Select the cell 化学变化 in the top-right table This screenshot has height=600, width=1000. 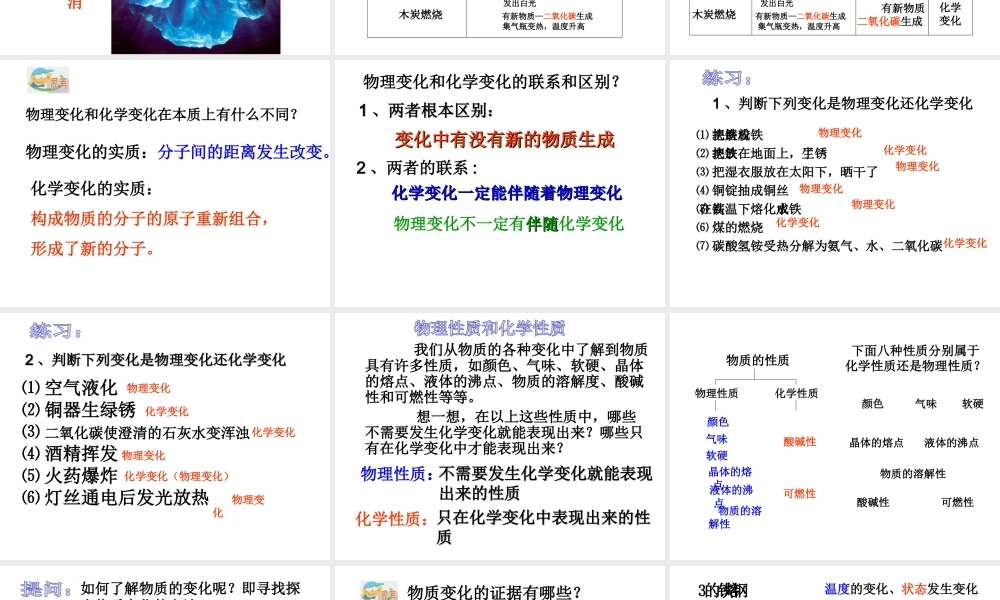point(950,14)
